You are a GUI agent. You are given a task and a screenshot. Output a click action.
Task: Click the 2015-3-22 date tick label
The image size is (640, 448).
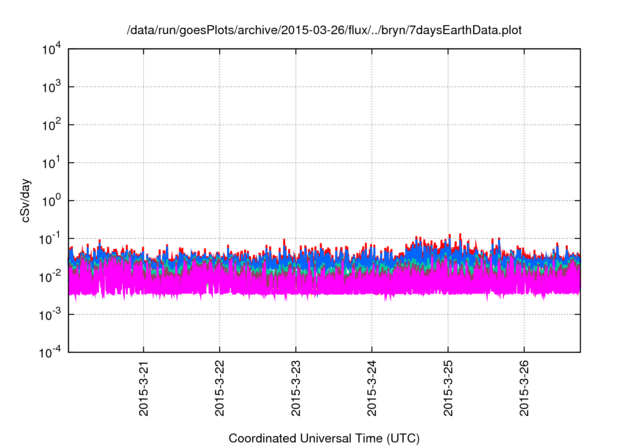click(220, 388)
